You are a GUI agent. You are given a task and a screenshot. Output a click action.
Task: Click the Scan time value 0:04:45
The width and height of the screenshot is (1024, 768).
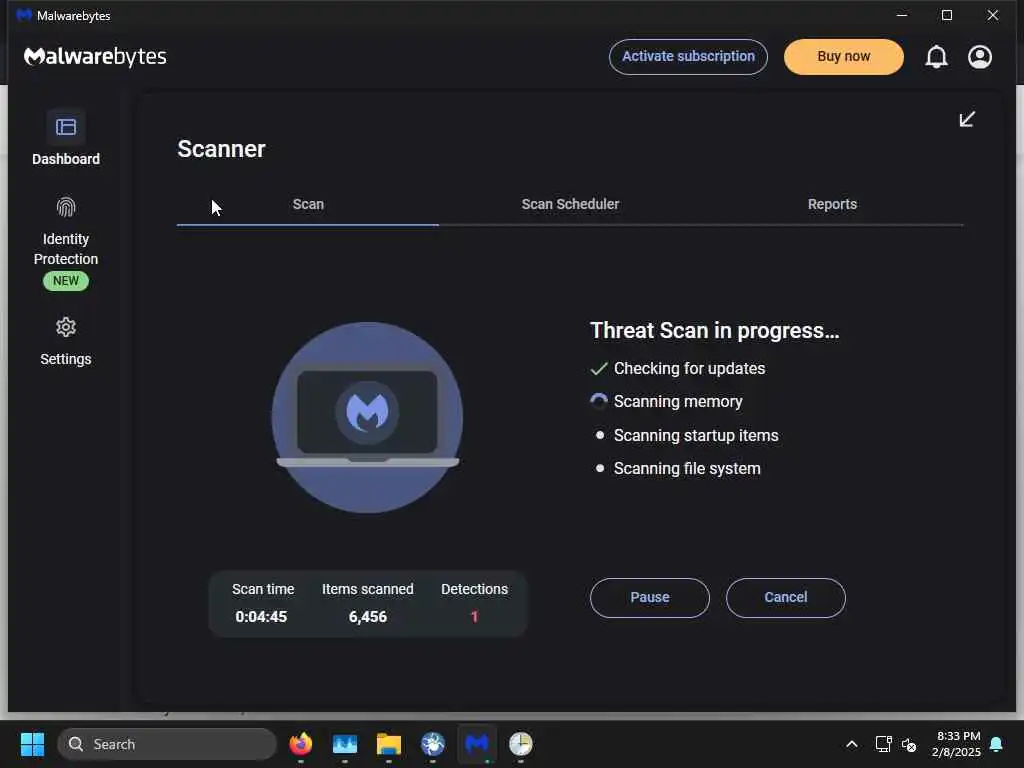(x=261, y=616)
